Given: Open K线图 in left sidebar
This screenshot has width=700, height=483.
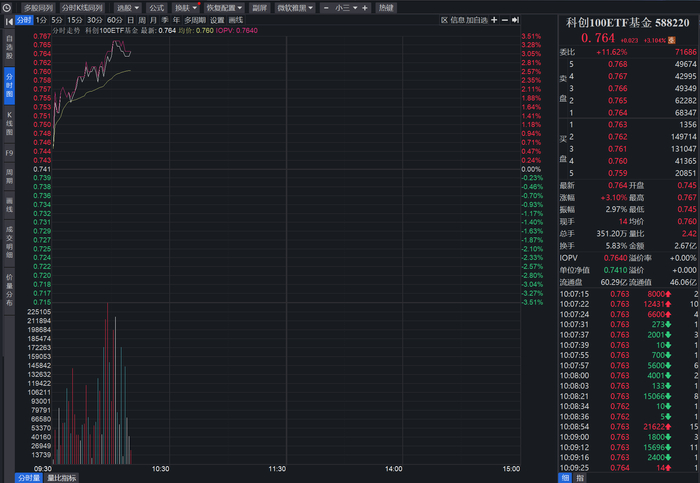Looking at the screenshot, I should [x=9, y=124].
